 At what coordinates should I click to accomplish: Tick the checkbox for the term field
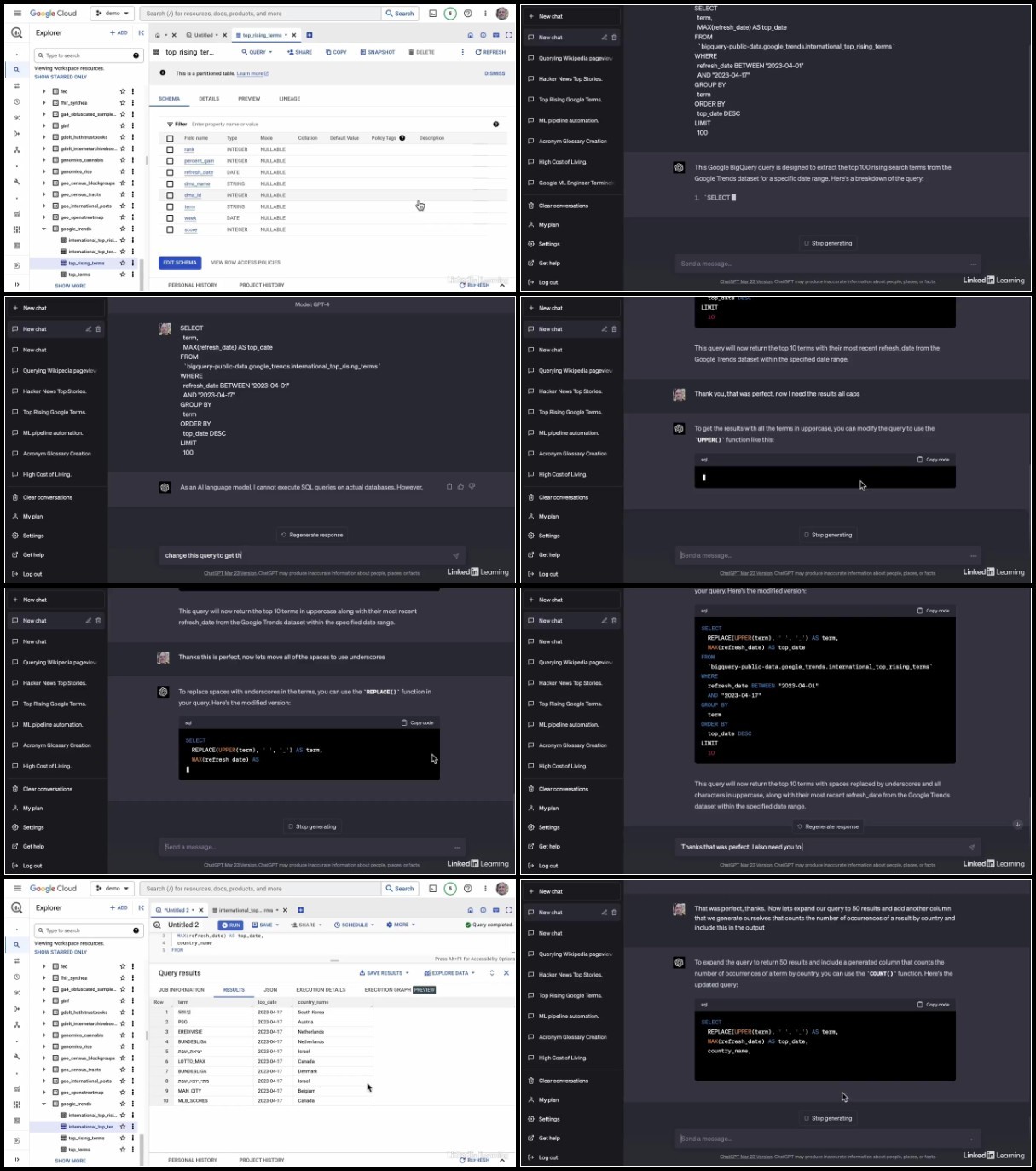click(x=170, y=207)
